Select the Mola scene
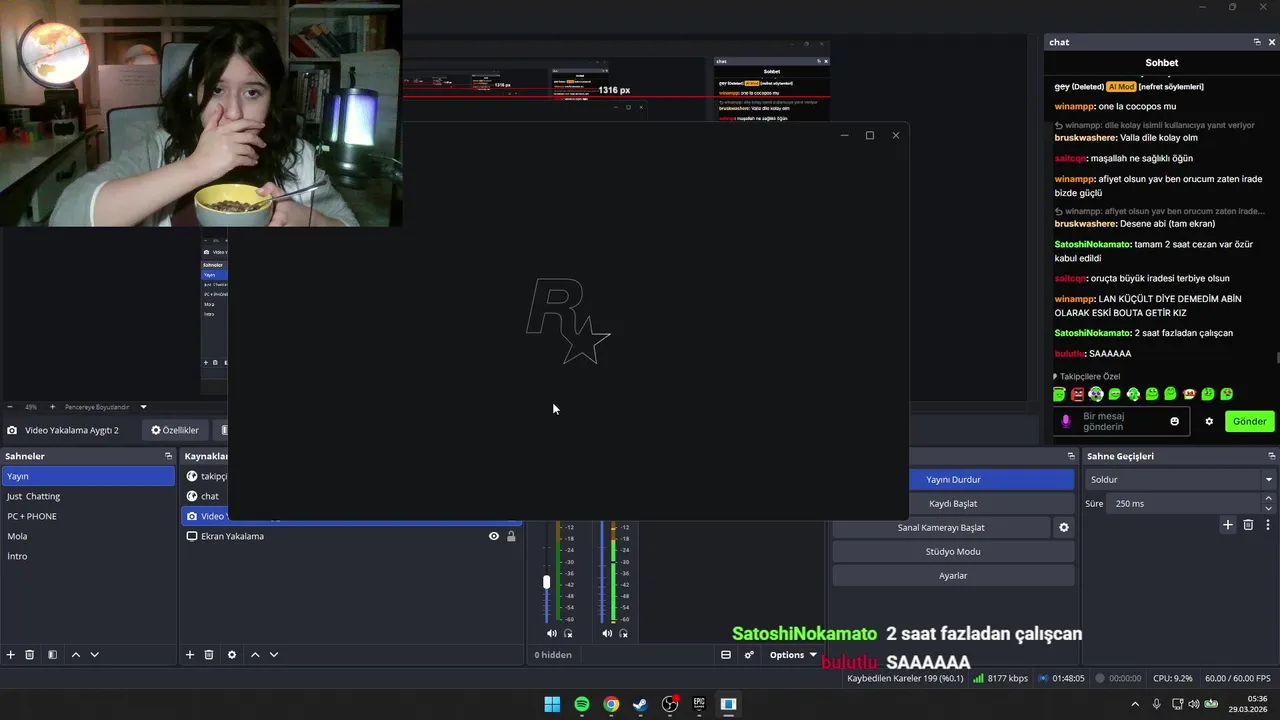The height and width of the screenshot is (720, 1280). click(88, 536)
